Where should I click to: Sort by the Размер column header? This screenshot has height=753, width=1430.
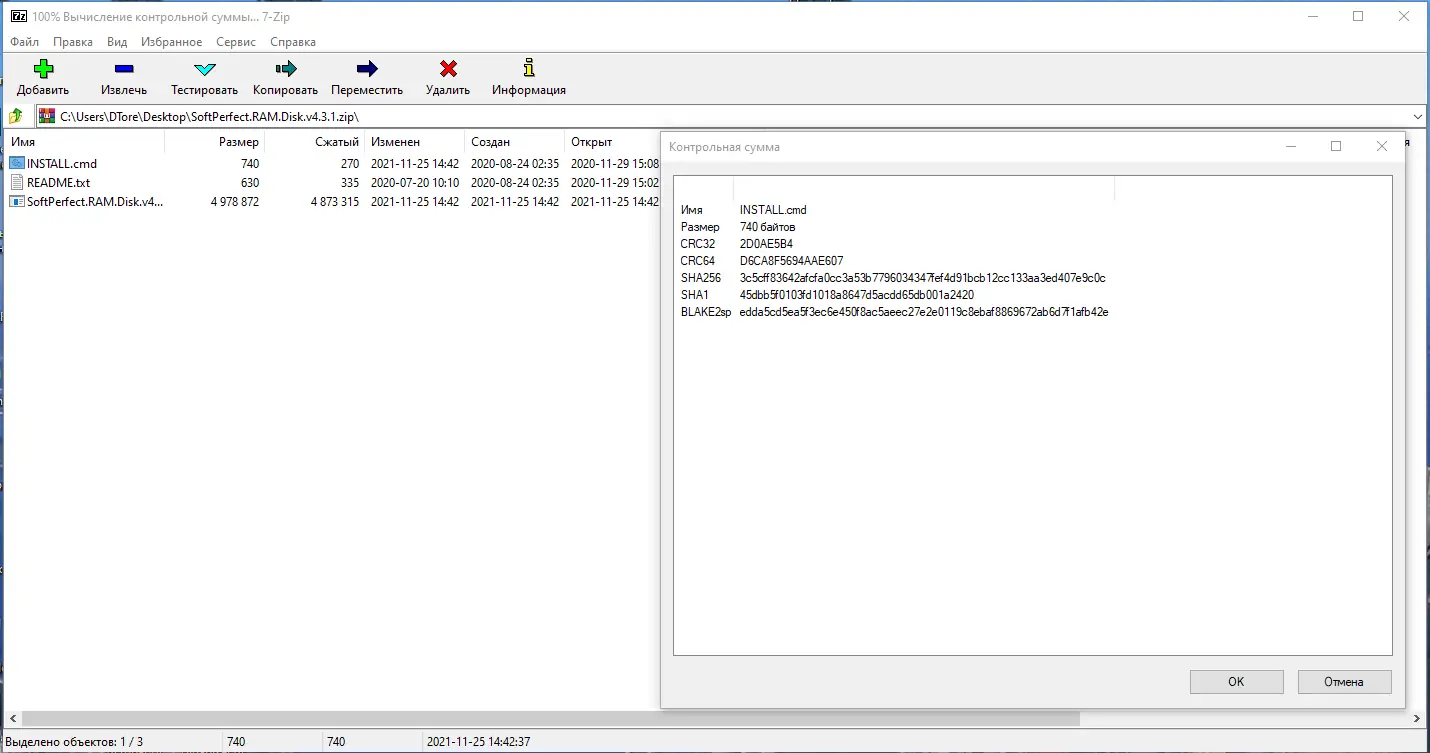pyautogui.click(x=214, y=142)
